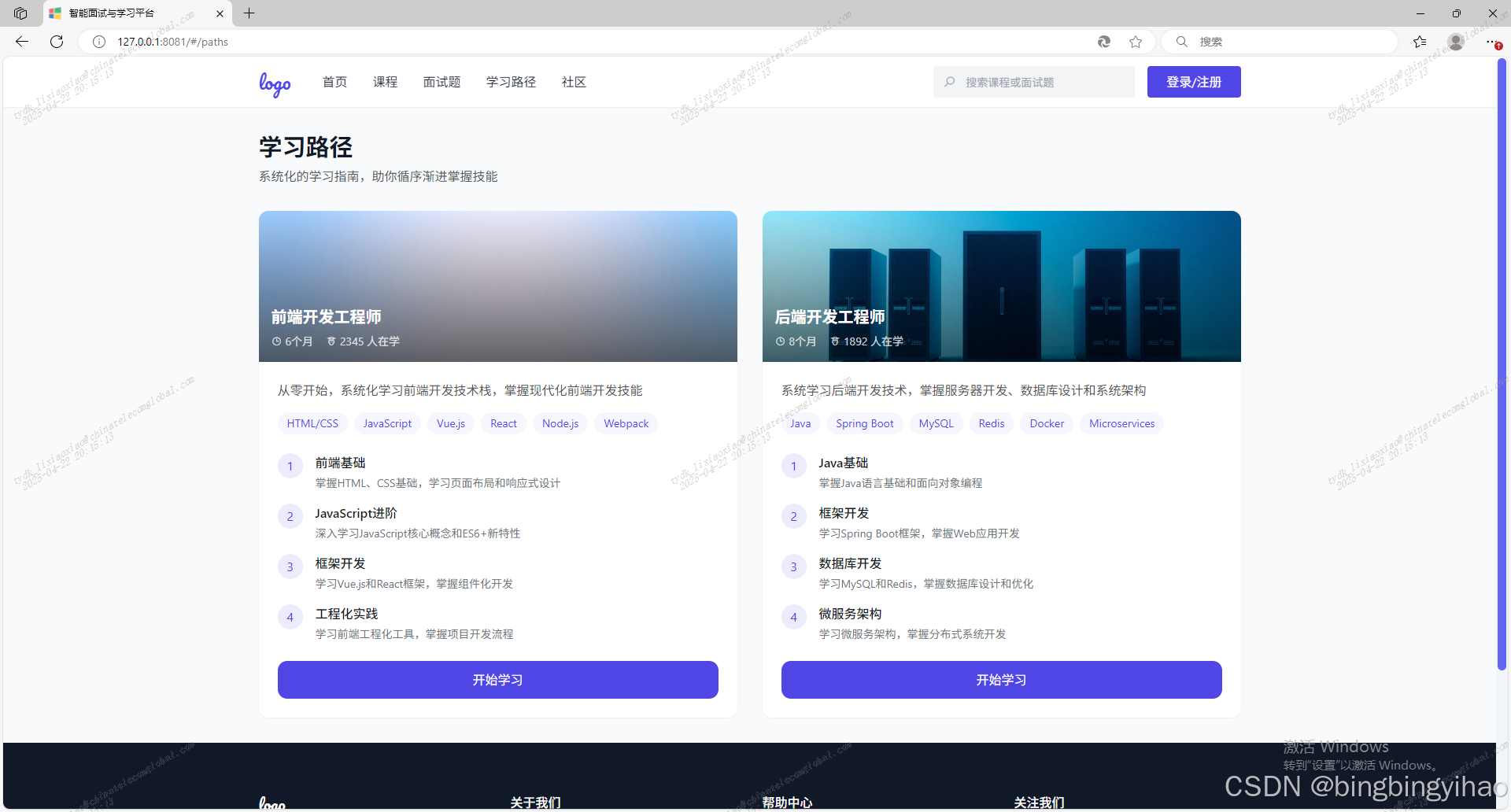Viewport: 1511px width, 812px height.
Task: Click the site info icon in address bar
Action: click(x=99, y=42)
